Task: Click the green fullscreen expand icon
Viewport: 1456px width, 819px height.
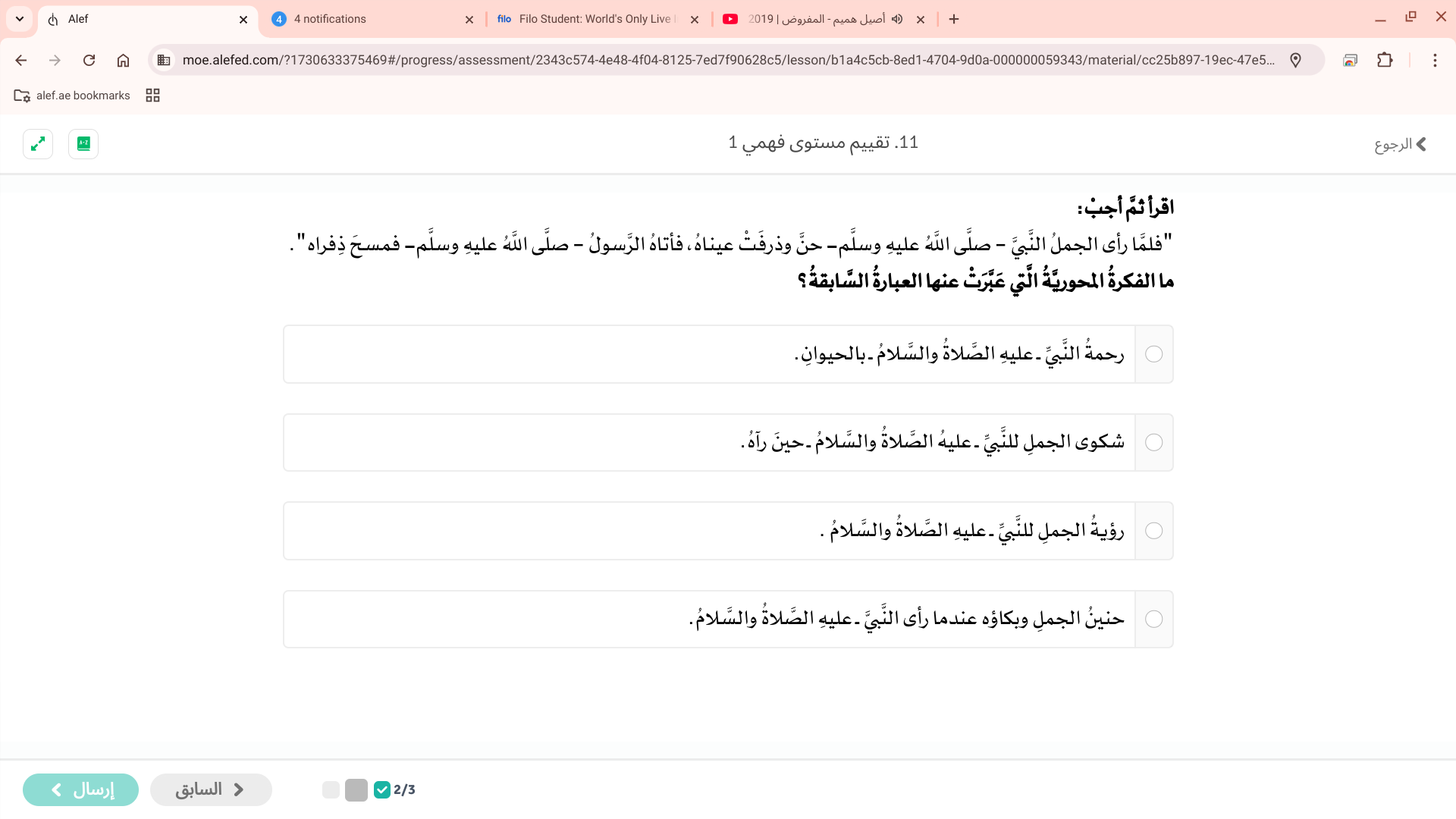Action: click(38, 143)
